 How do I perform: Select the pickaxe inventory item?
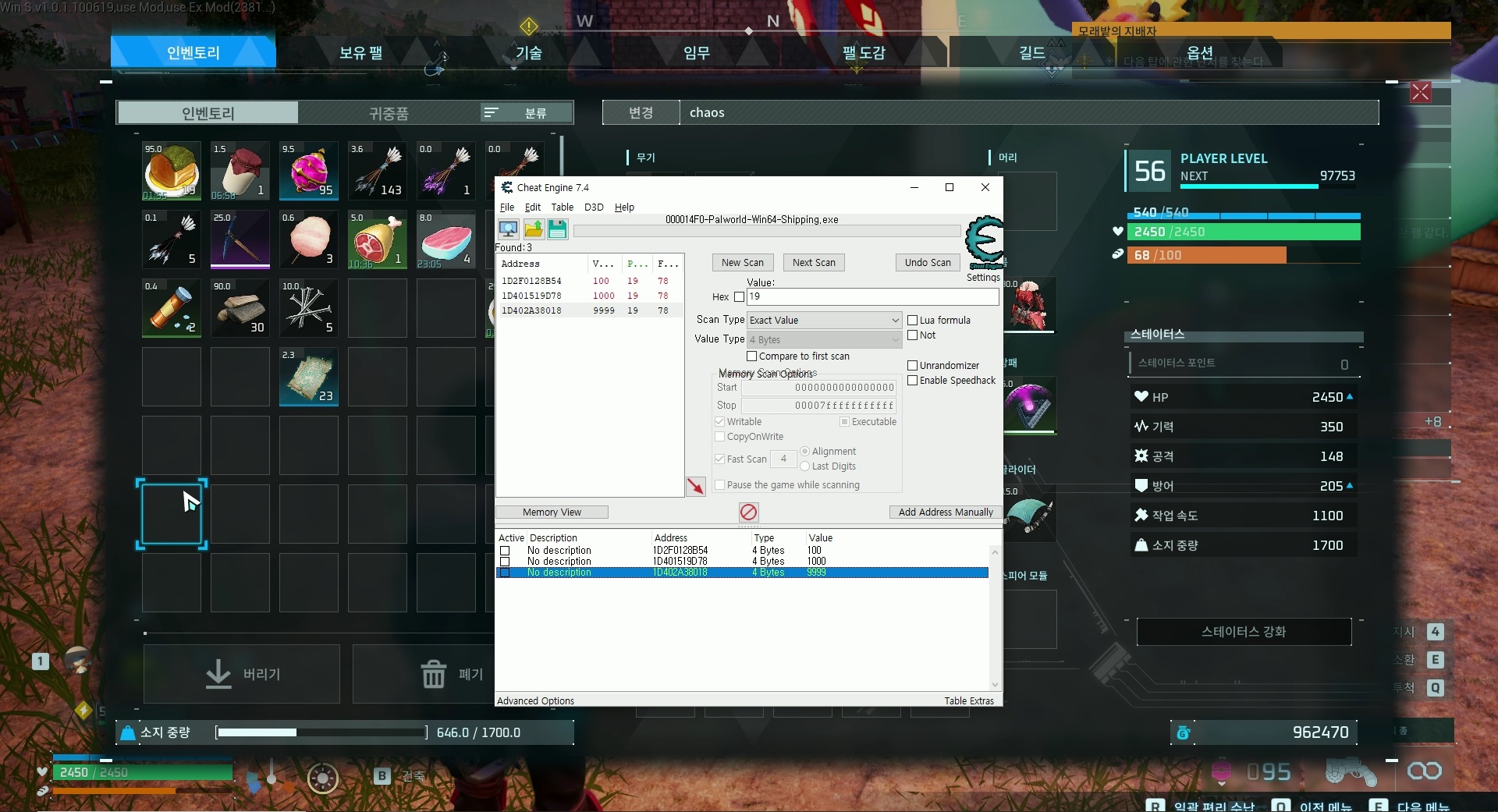click(x=240, y=239)
